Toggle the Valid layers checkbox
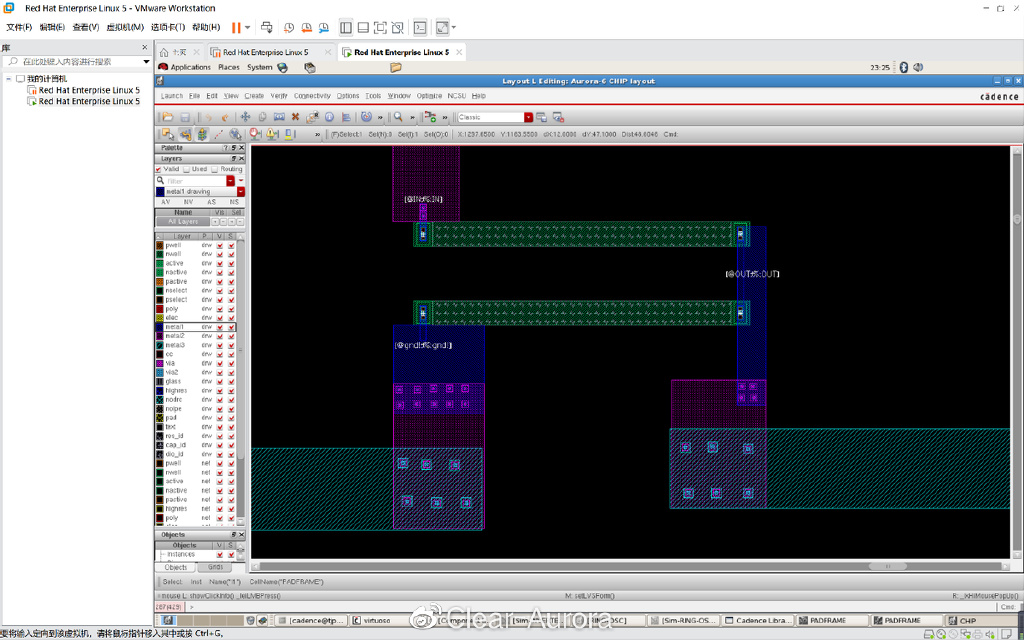 point(159,169)
